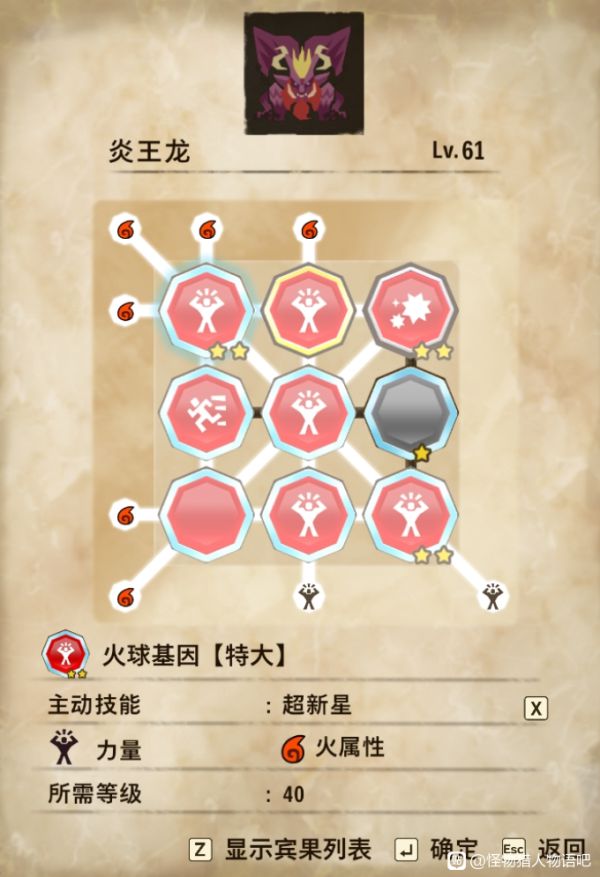
Task: Select the bottom-center power gene slot
Action: [x=308, y=515]
